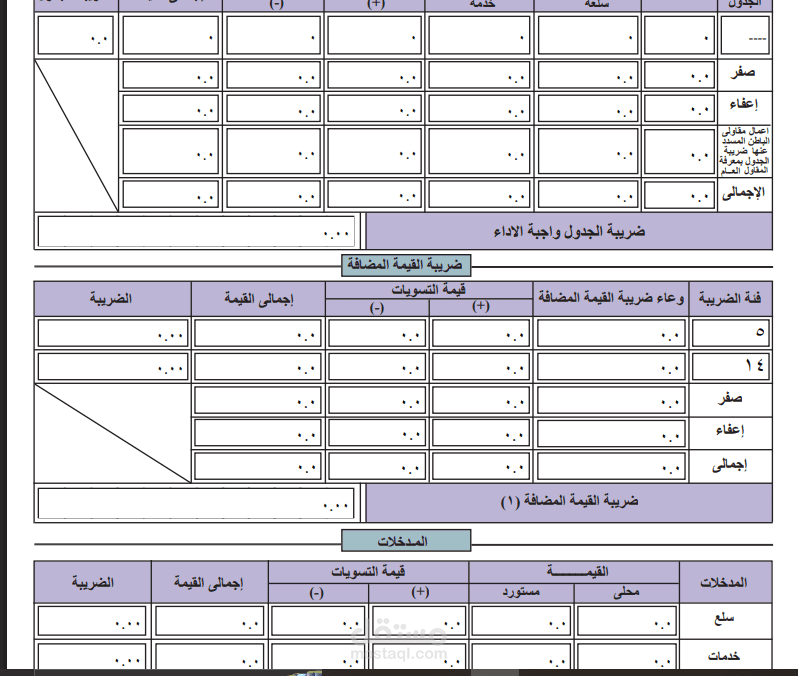Click the الضريبة field in the ٥ rate row
Viewport: 798px width, 676px height.
[x=113, y=333]
